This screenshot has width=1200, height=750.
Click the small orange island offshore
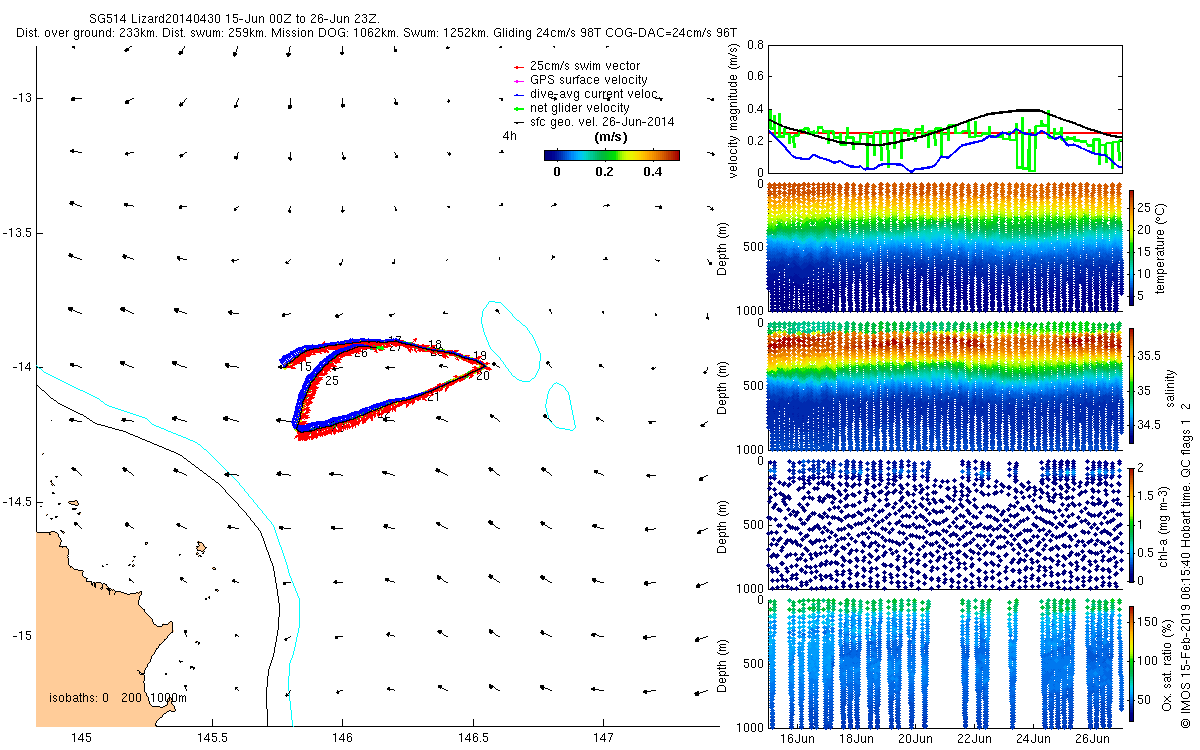(201, 548)
